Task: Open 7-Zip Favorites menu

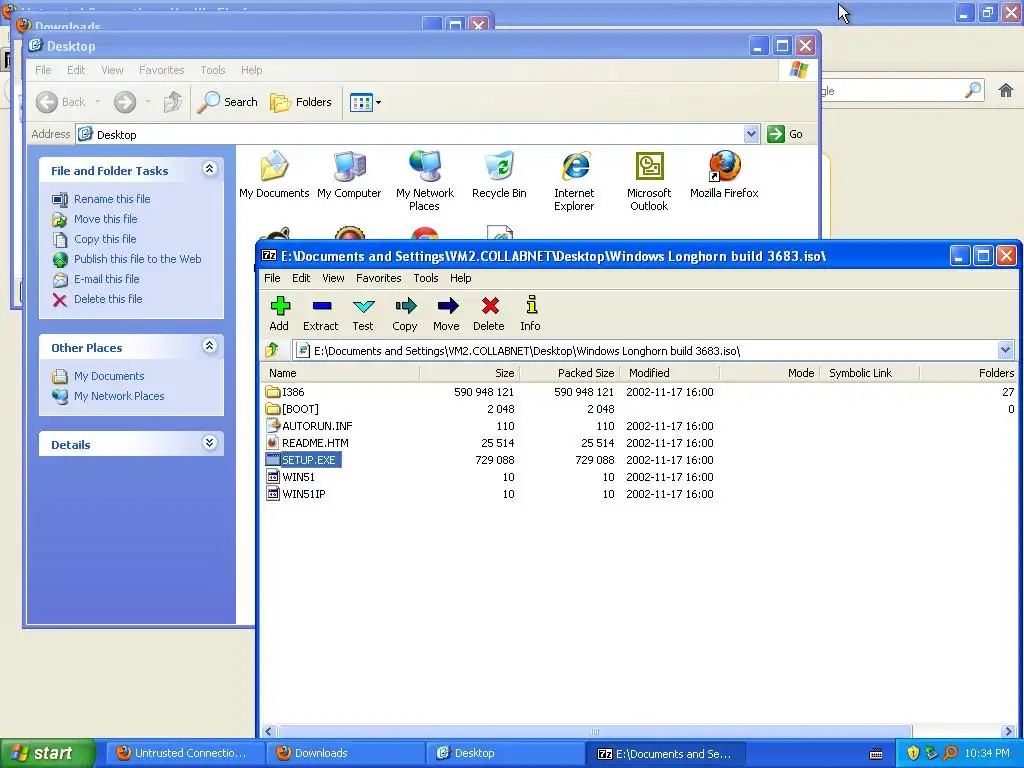Action: [x=379, y=278]
